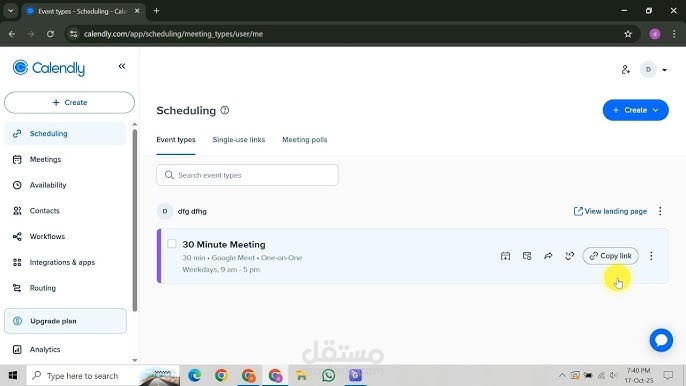Viewport: 686px width, 386px height.
Task: Click the share arrow icon
Action: tap(548, 256)
